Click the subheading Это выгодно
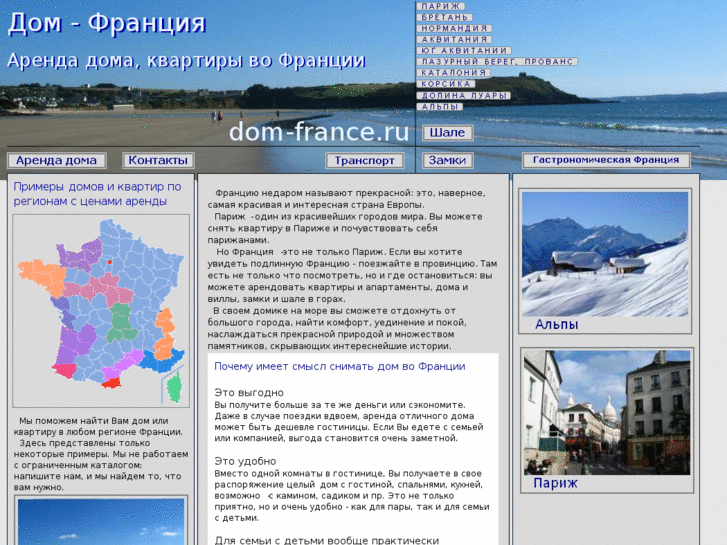This screenshot has width=727, height=545. tap(249, 392)
